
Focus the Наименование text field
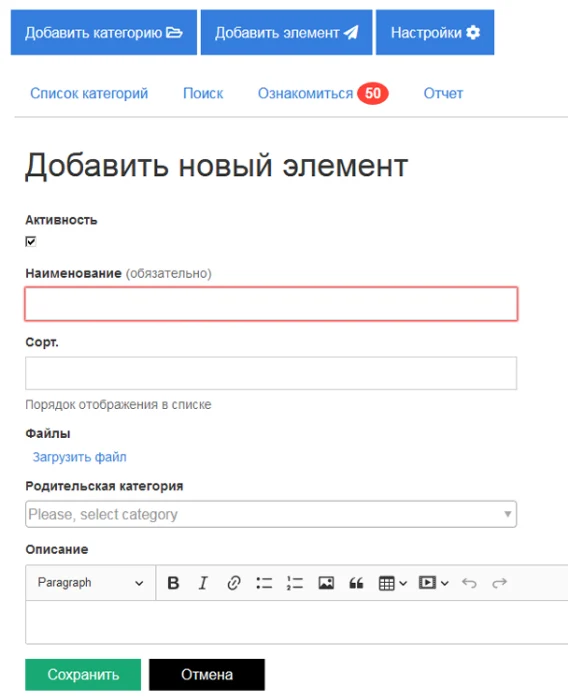coord(271,304)
